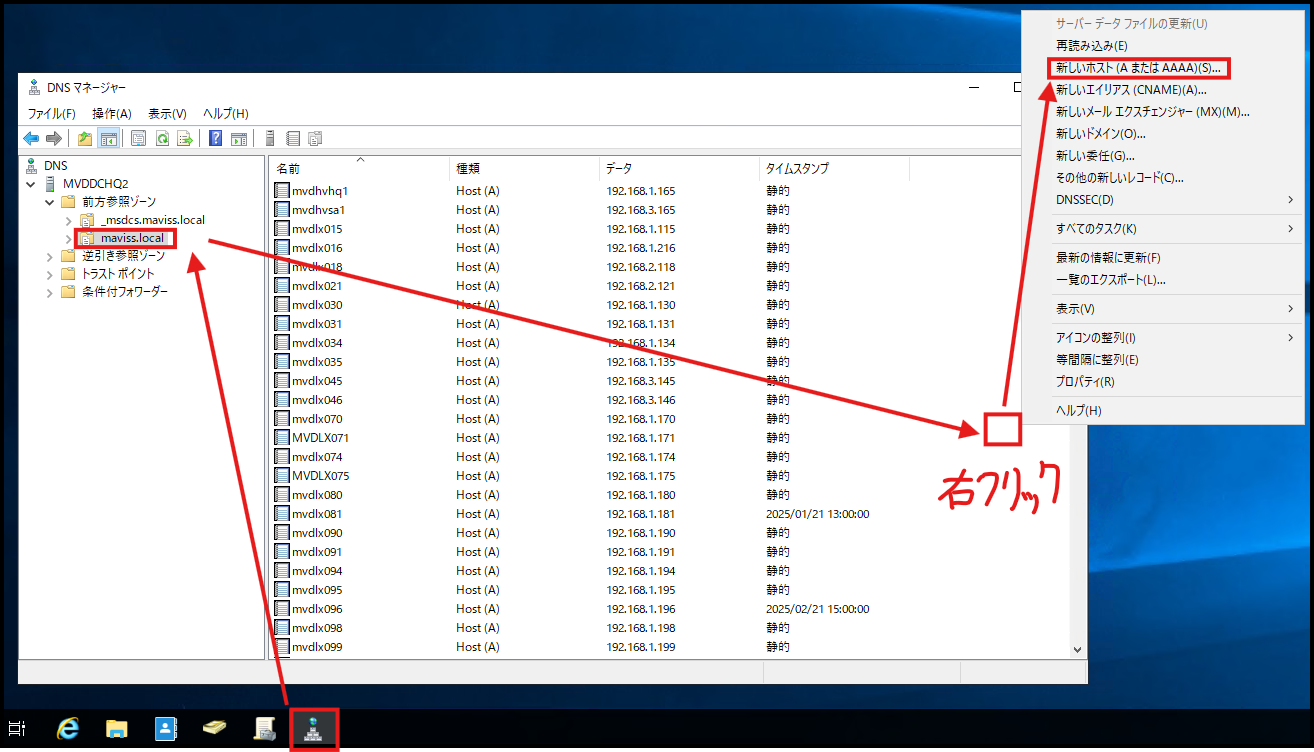This screenshot has width=1314, height=752.
Task: Select the maviss.local zone in tree
Action: pos(132,238)
